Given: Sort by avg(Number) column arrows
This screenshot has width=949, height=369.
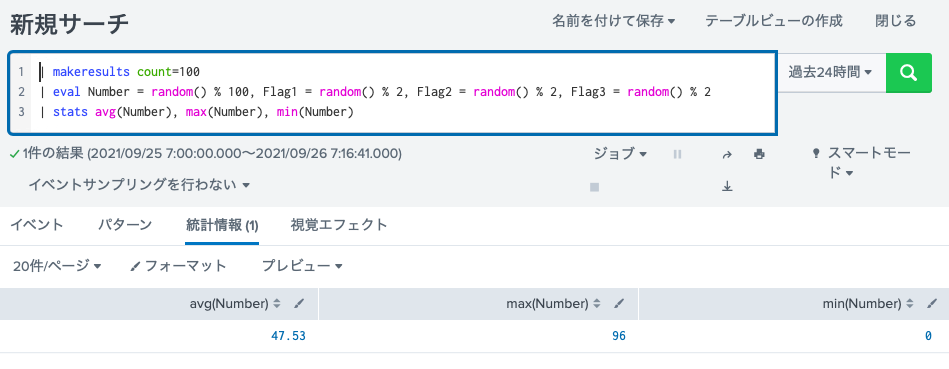Looking at the screenshot, I should tap(277, 304).
